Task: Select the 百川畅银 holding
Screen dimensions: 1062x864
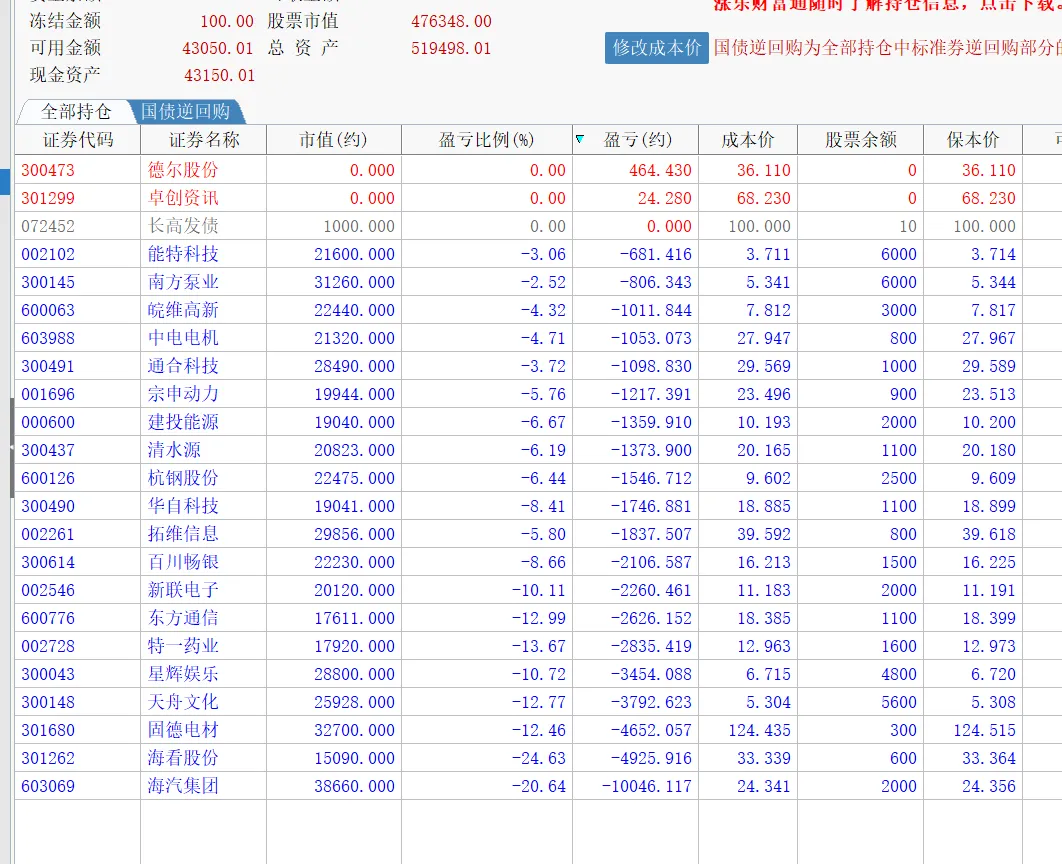Action: click(183, 562)
